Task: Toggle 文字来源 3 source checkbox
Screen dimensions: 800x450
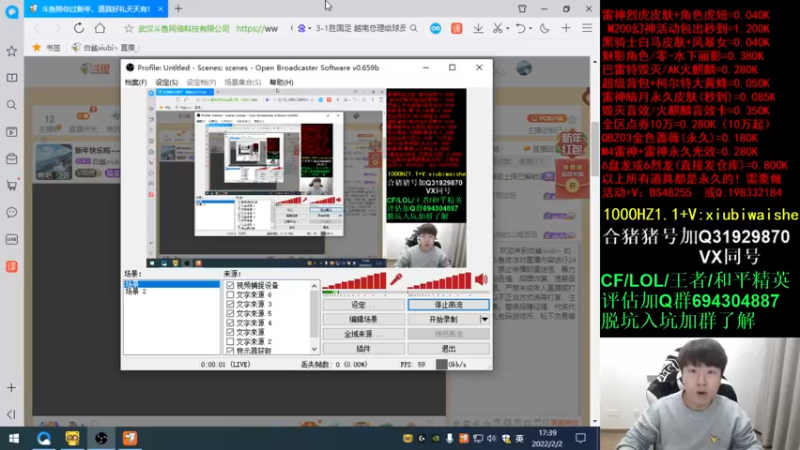Action: tap(230, 304)
